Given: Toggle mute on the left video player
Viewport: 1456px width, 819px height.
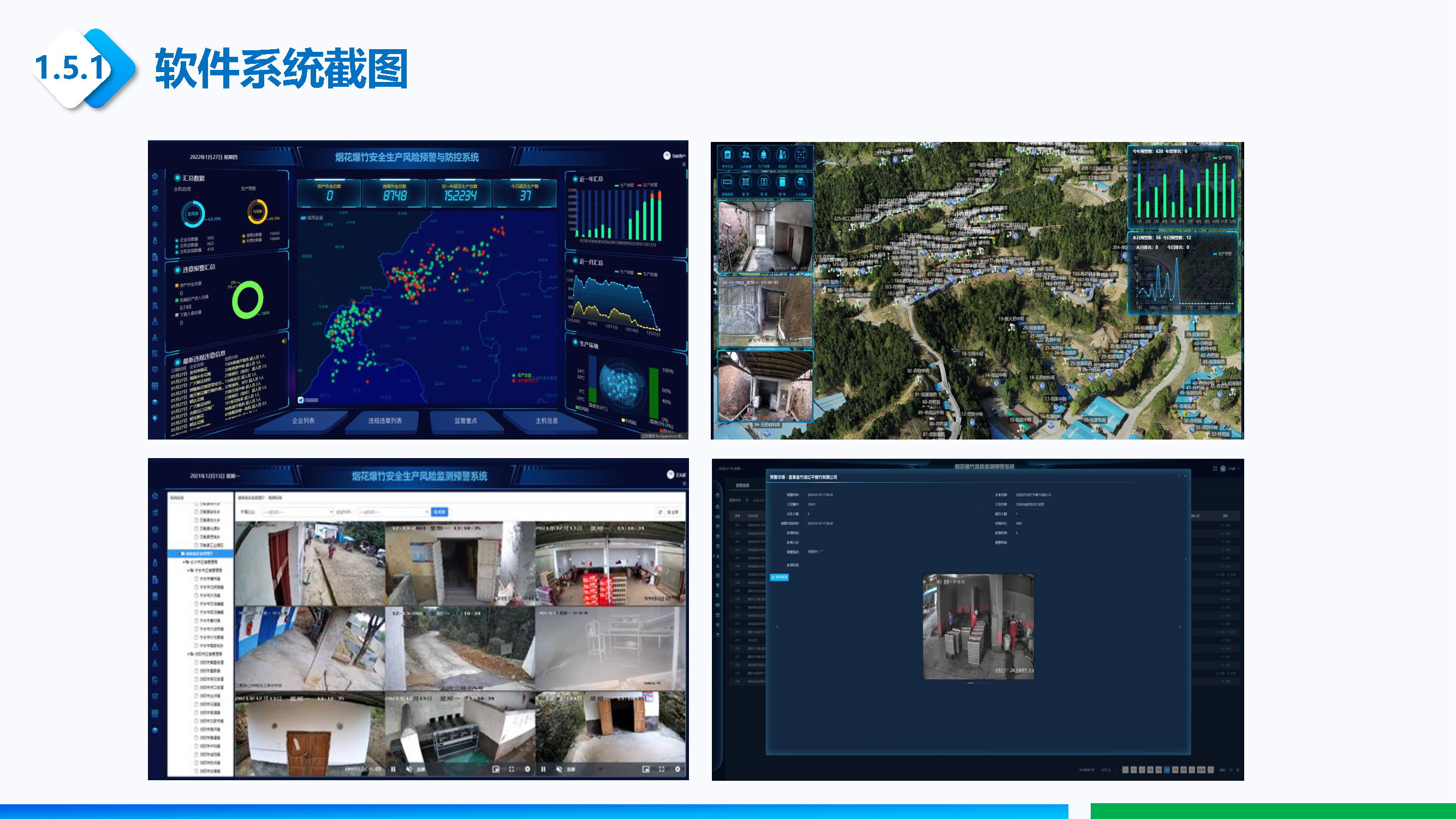Looking at the screenshot, I should tap(410, 769).
